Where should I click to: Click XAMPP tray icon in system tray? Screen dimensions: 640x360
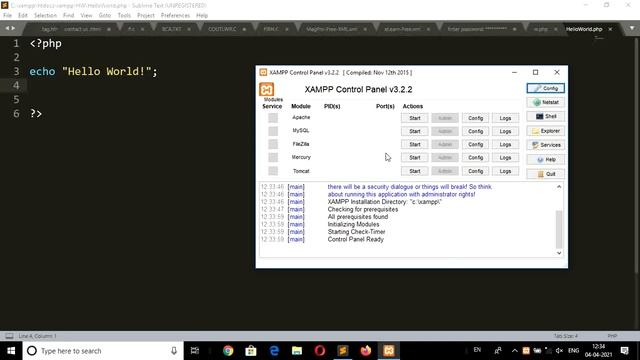[526, 351]
